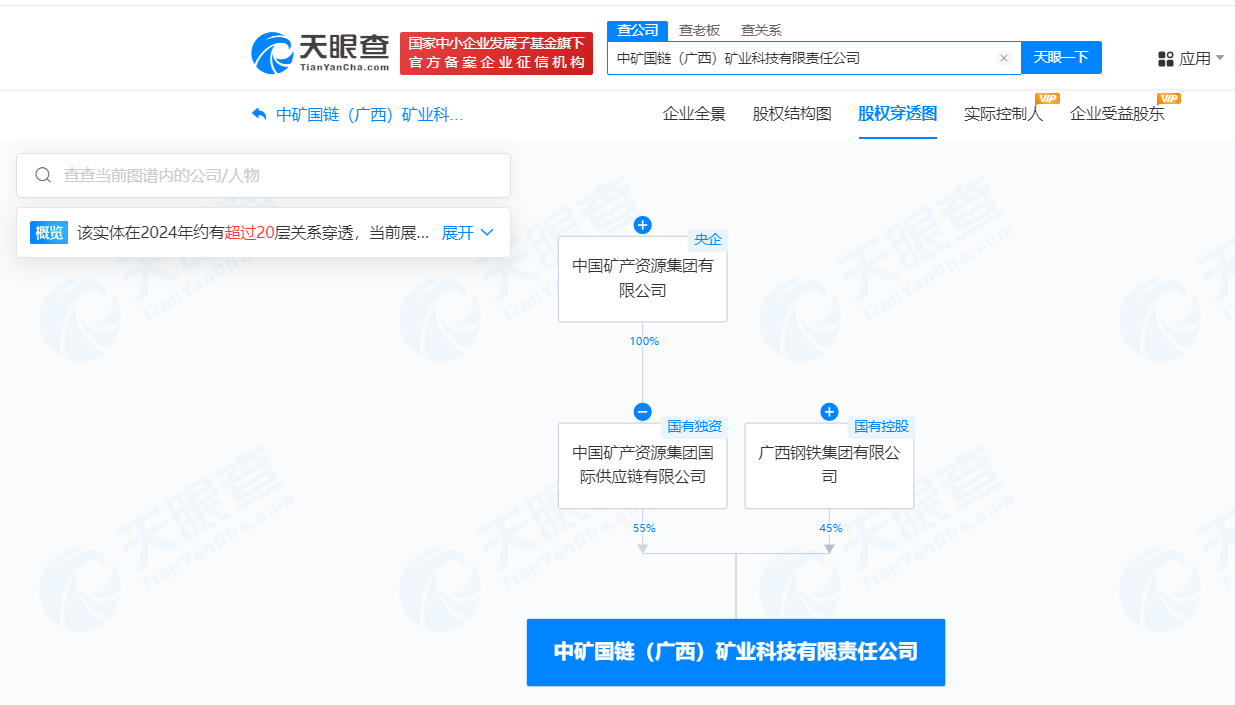Image resolution: width=1235 pixels, height=705 pixels.
Task: Click the 国有独资 tag
Action: tap(695, 427)
